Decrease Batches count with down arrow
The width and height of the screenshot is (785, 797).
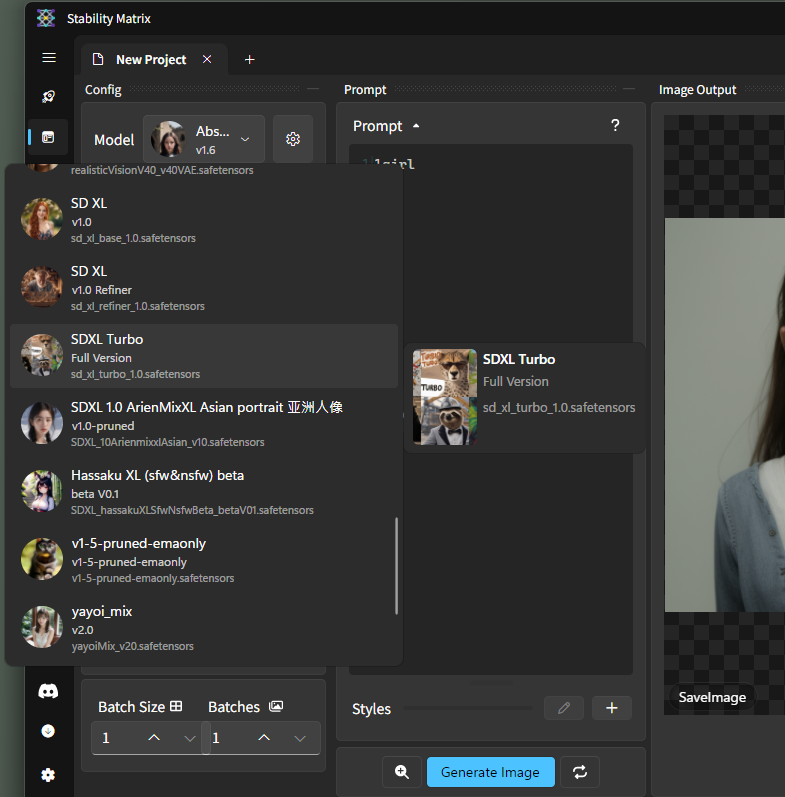tap(300, 738)
